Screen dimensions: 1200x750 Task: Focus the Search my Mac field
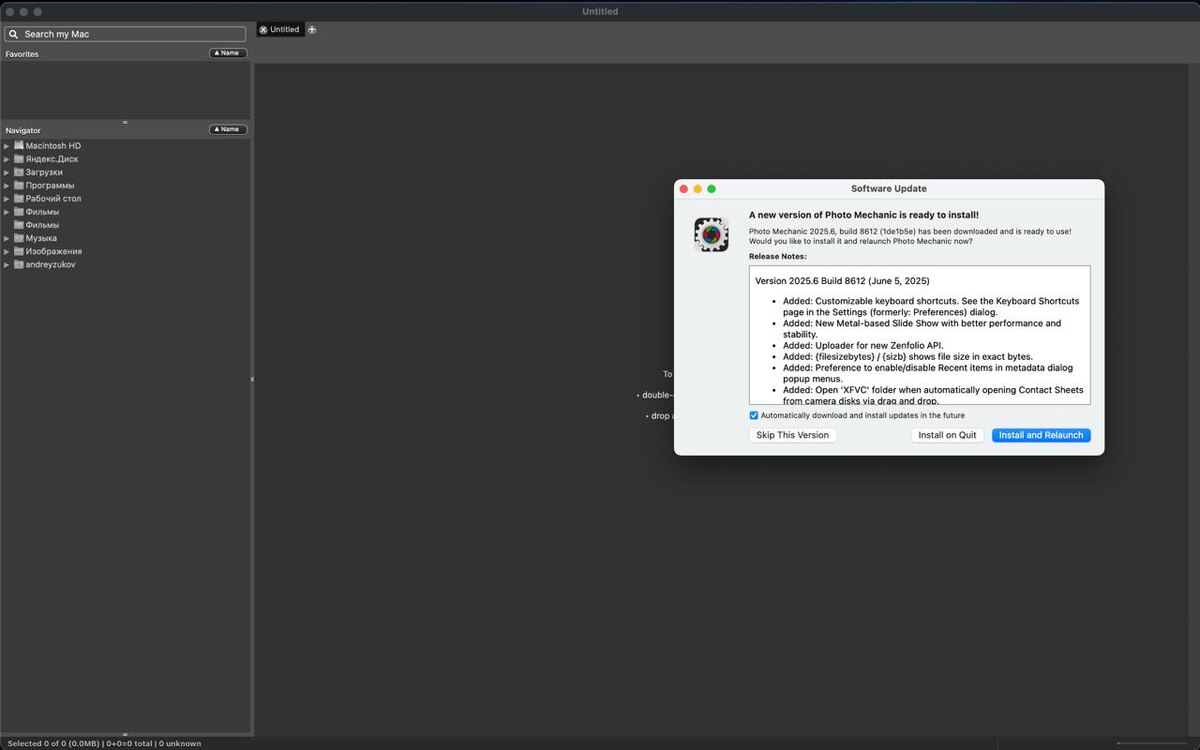[x=125, y=34]
